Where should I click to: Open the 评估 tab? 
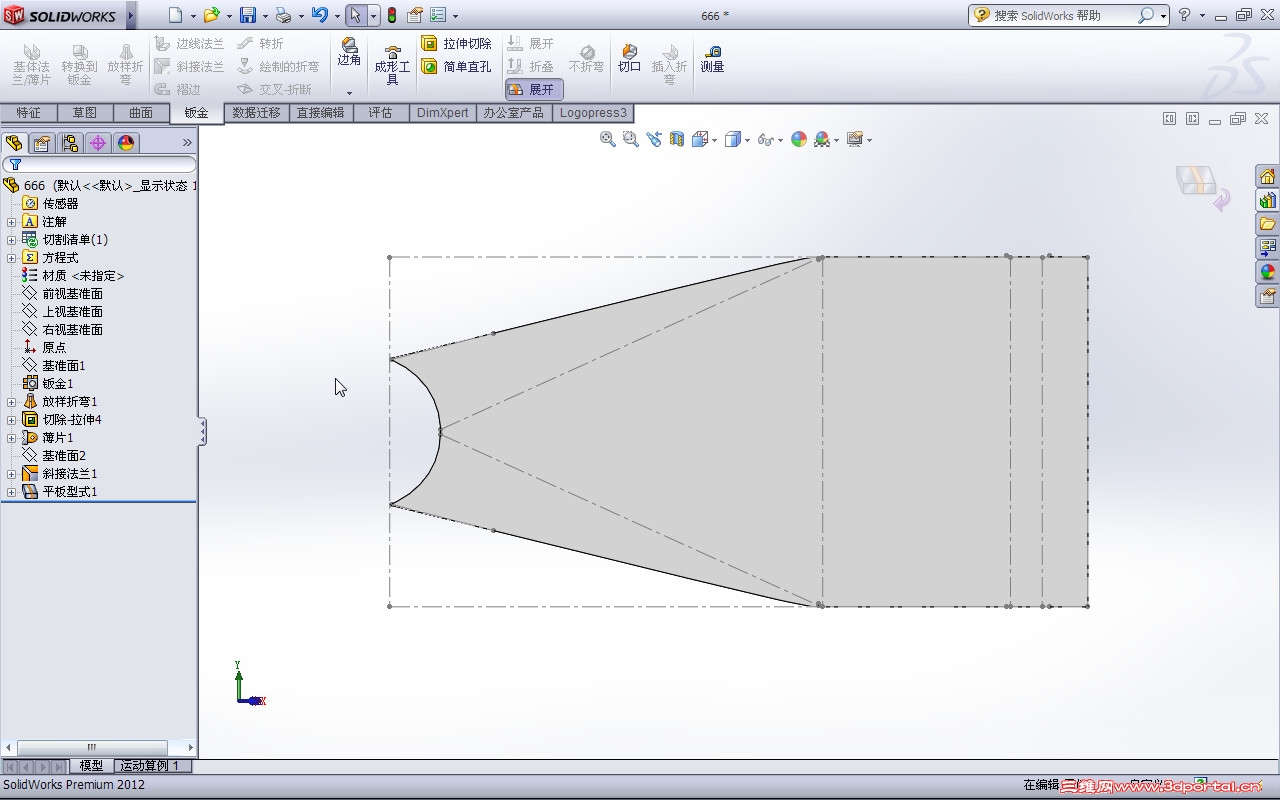(380, 113)
